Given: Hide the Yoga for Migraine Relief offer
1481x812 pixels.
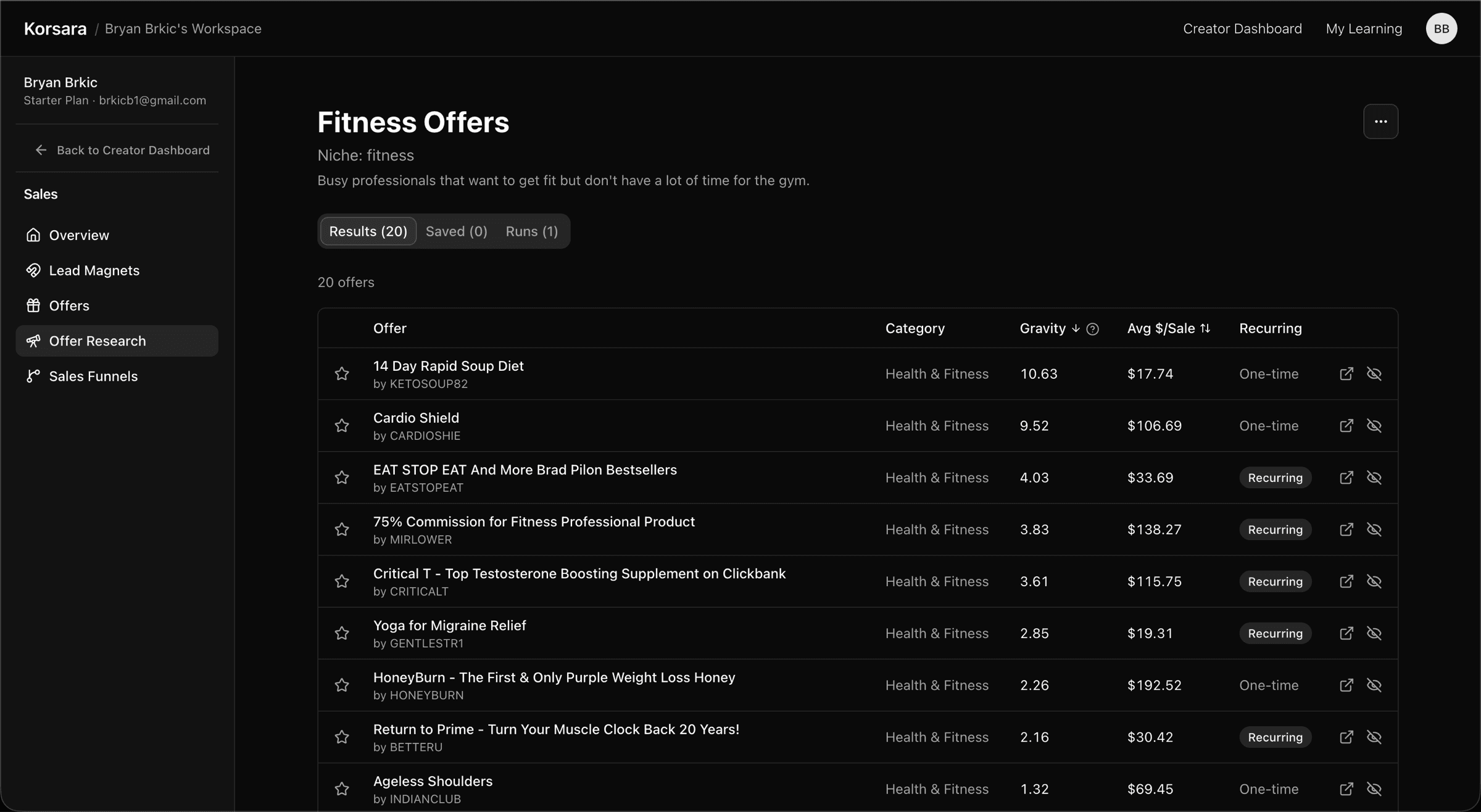Looking at the screenshot, I should tap(1374, 633).
